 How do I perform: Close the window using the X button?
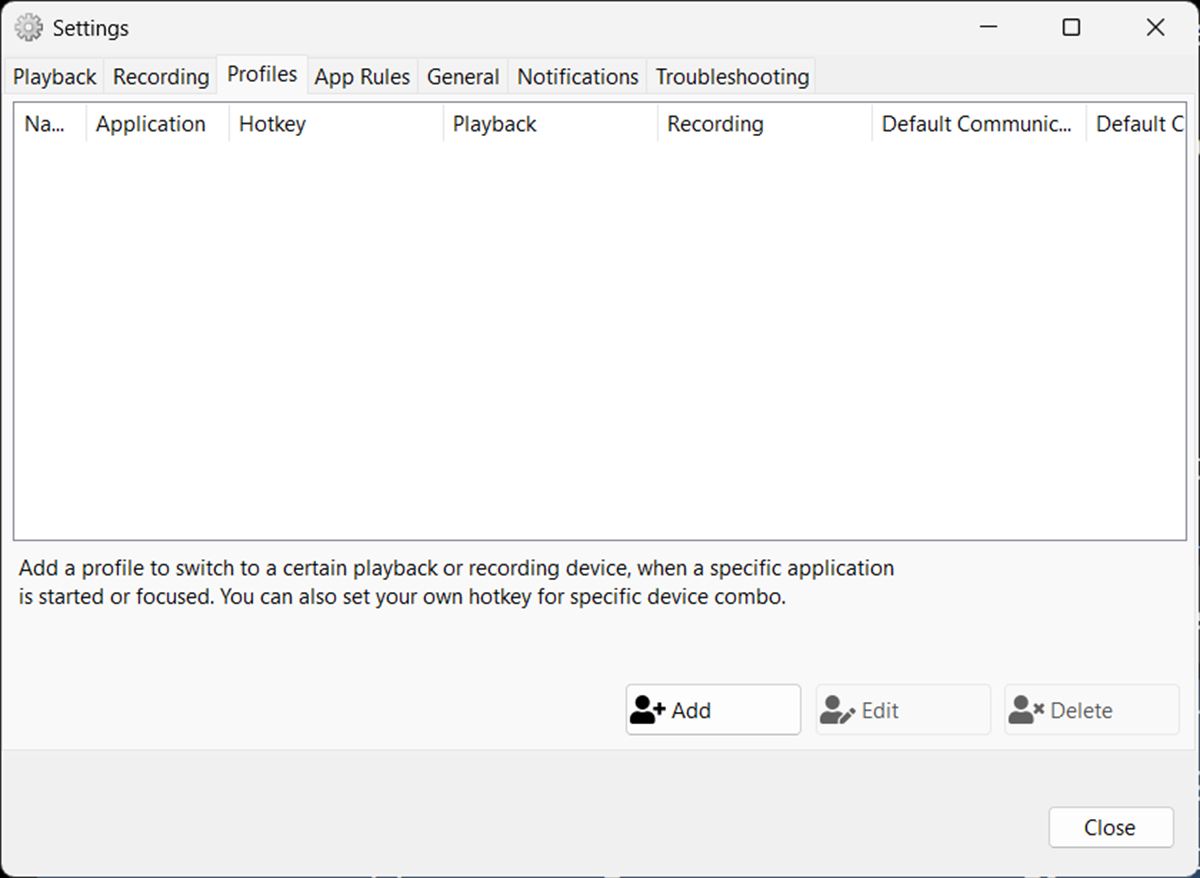(x=1155, y=27)
